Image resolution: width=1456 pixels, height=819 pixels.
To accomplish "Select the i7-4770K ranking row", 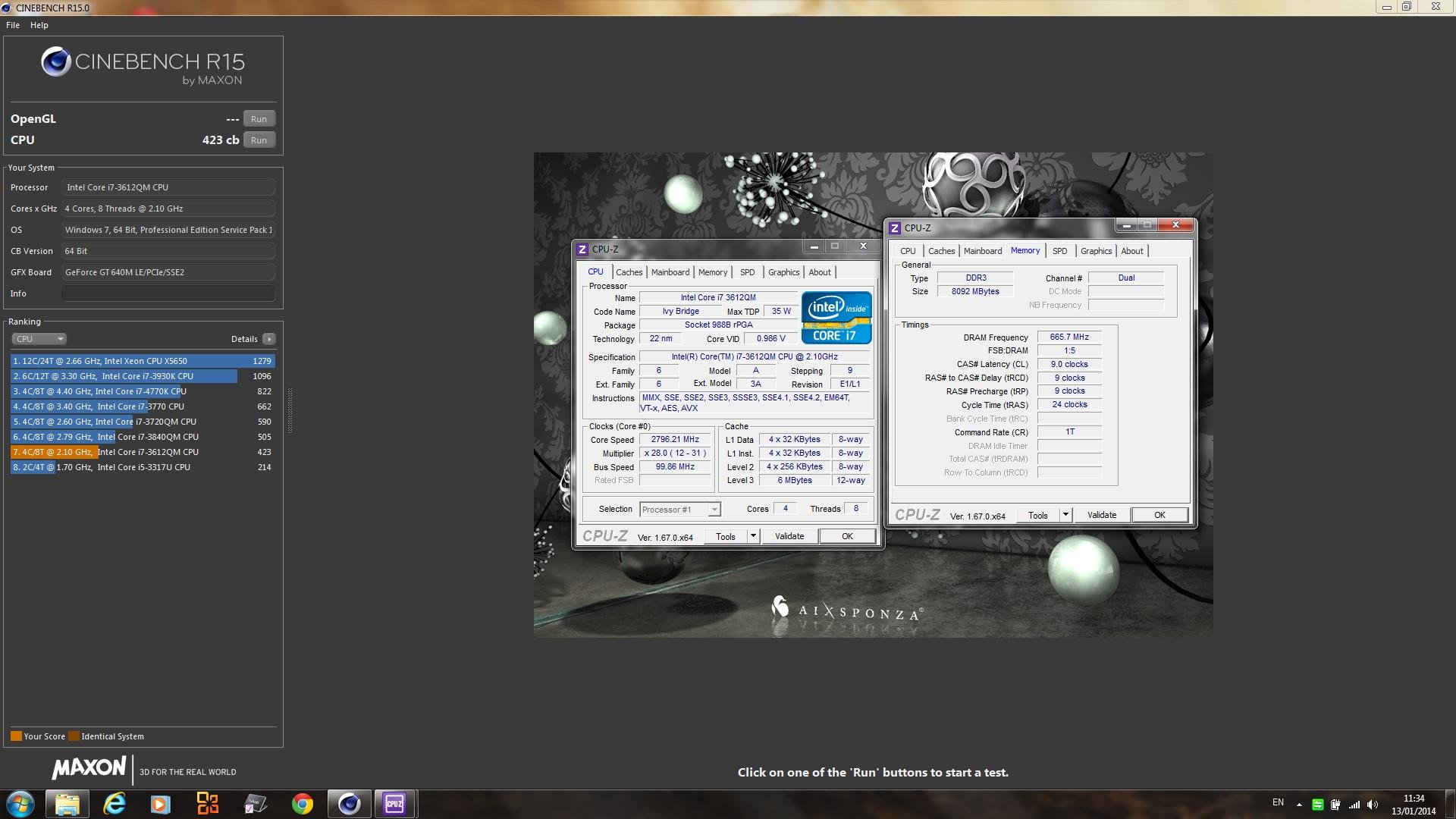I will click(x=143, y=391).
